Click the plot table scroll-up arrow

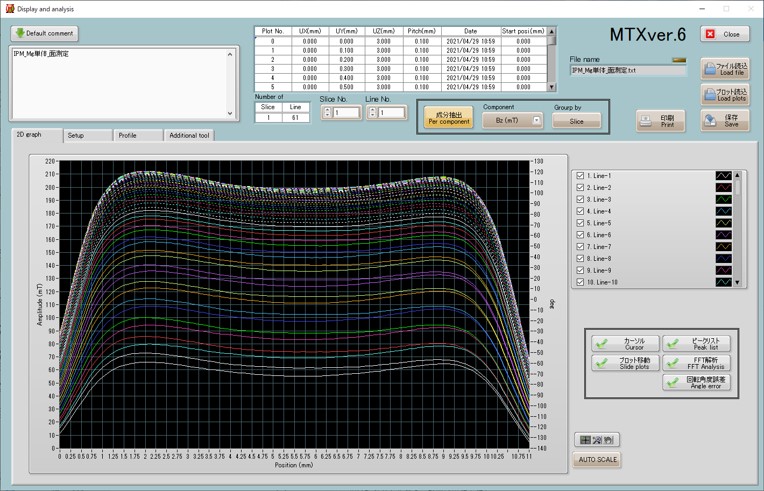click(x=552, y=31)
